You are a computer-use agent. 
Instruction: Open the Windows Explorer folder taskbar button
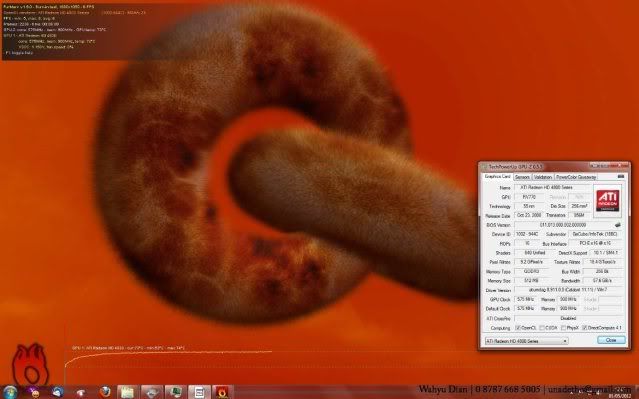[x=128, y=392]
